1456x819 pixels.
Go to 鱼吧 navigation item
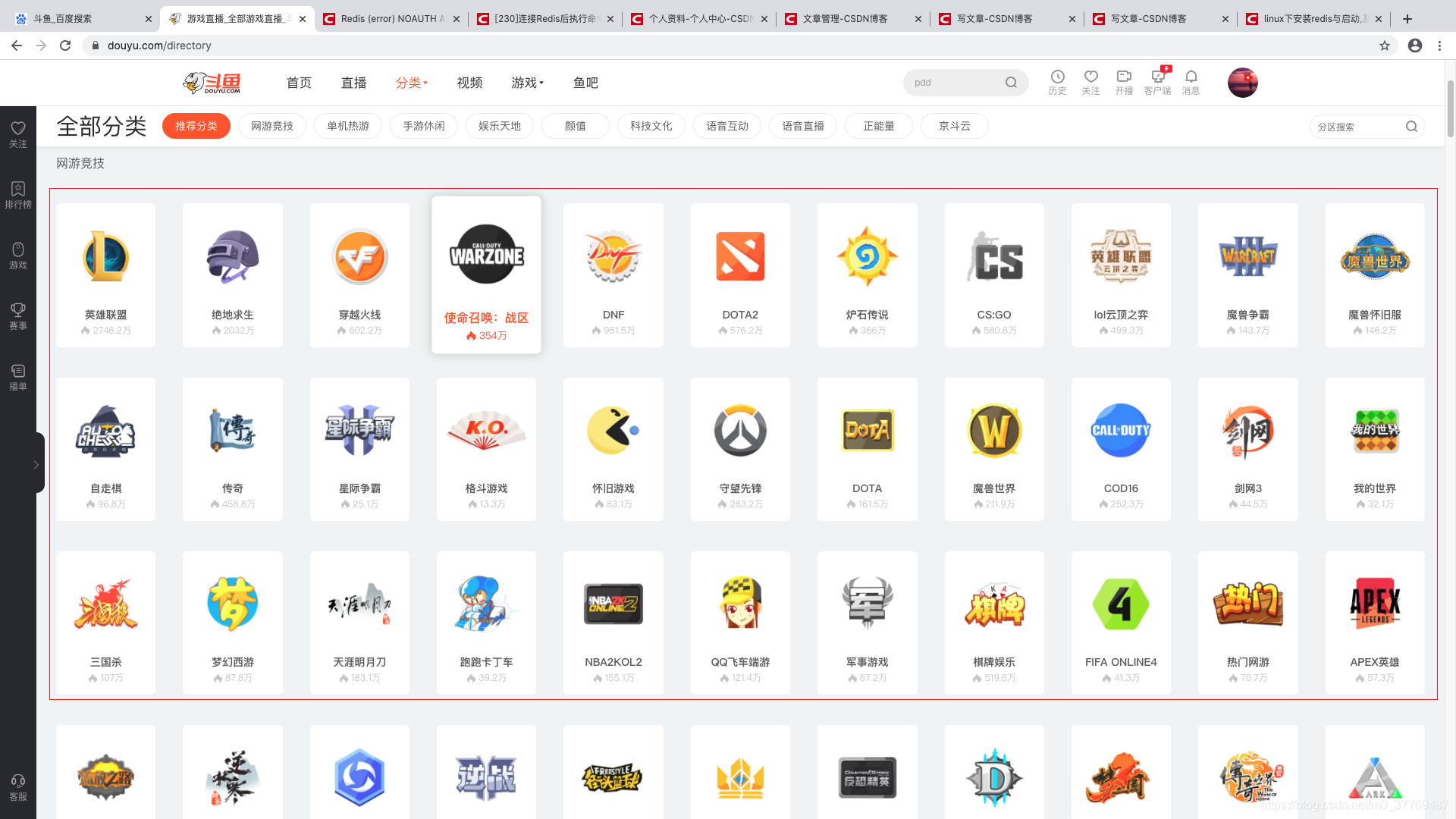pos(585,83)
